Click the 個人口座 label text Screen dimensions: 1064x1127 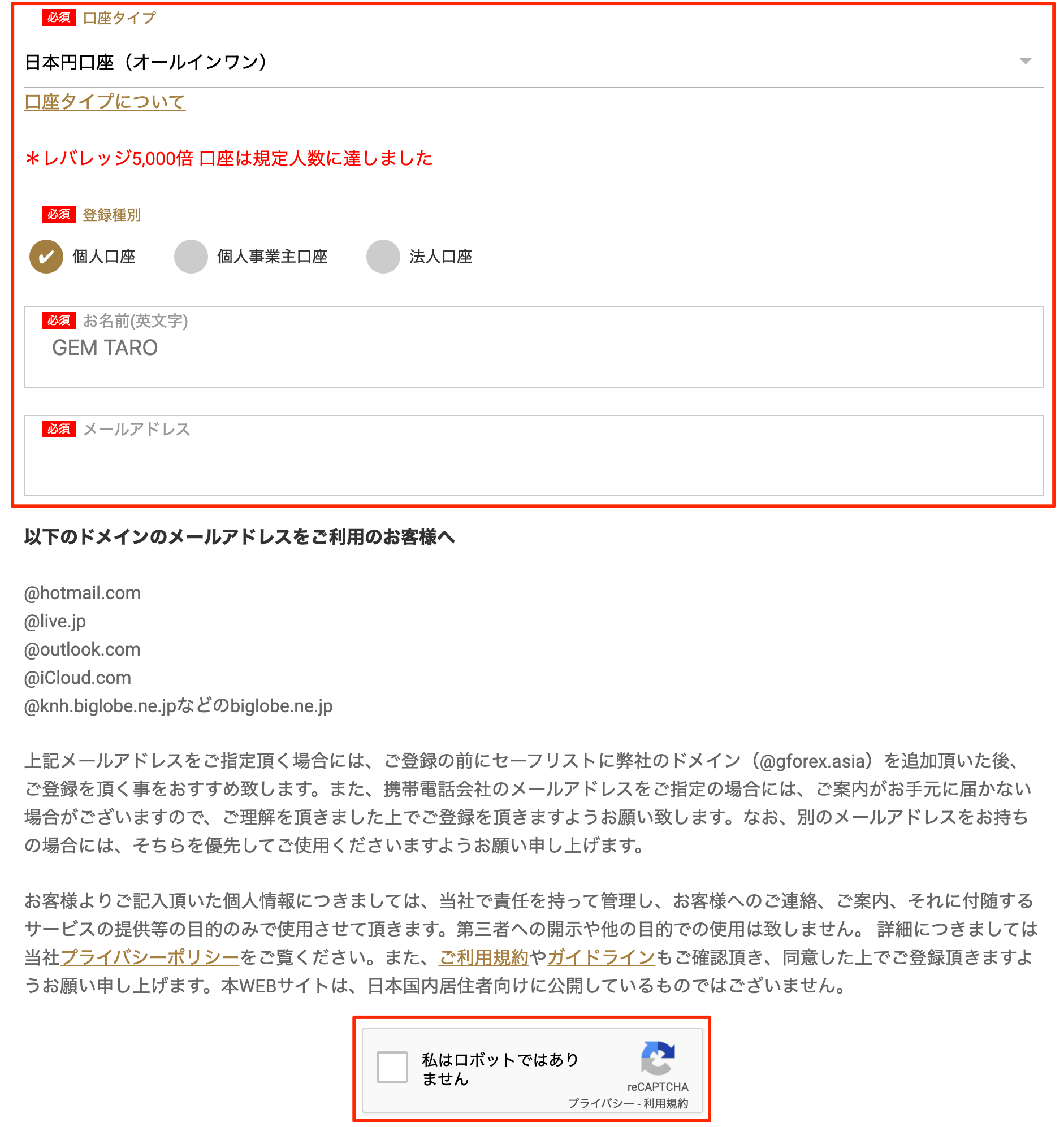pyautogui.click(x=104, y=257)
